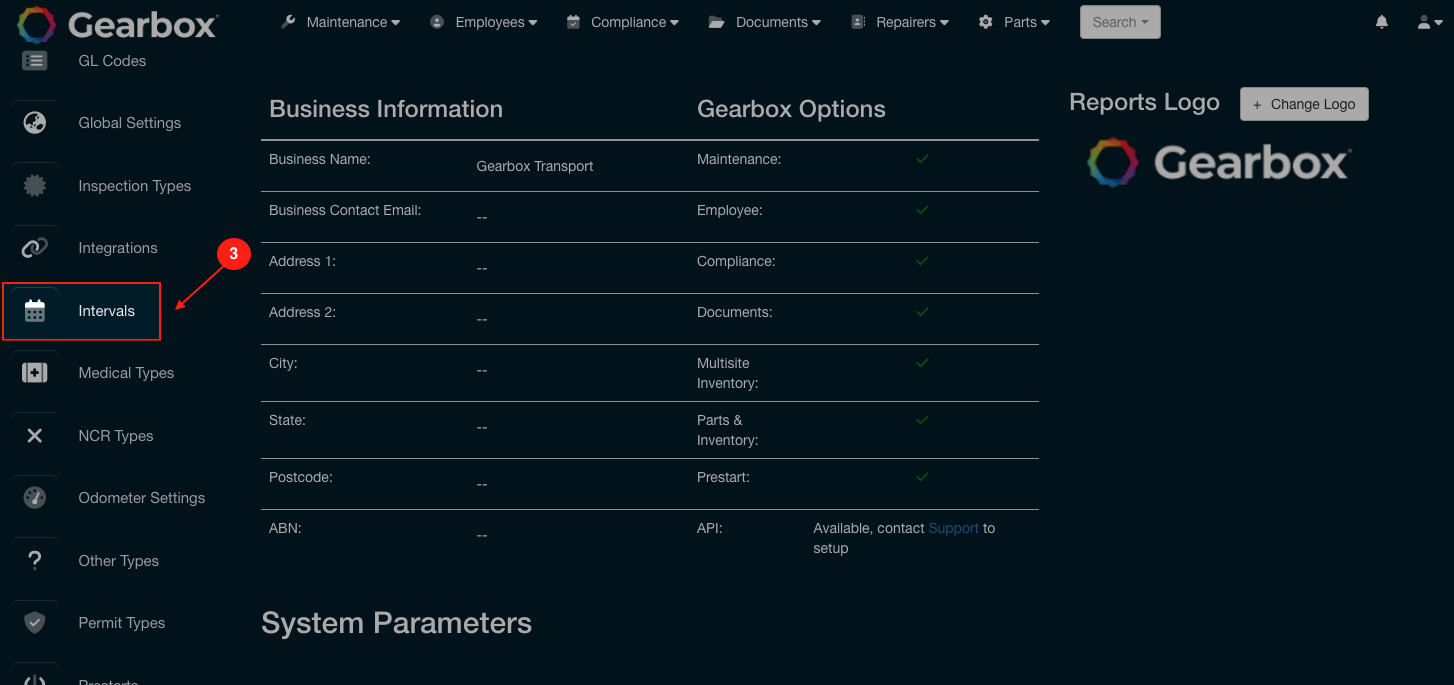Toggle the Prestart option checkmark
Screen dimensions: 1454x685
(922, 477)
